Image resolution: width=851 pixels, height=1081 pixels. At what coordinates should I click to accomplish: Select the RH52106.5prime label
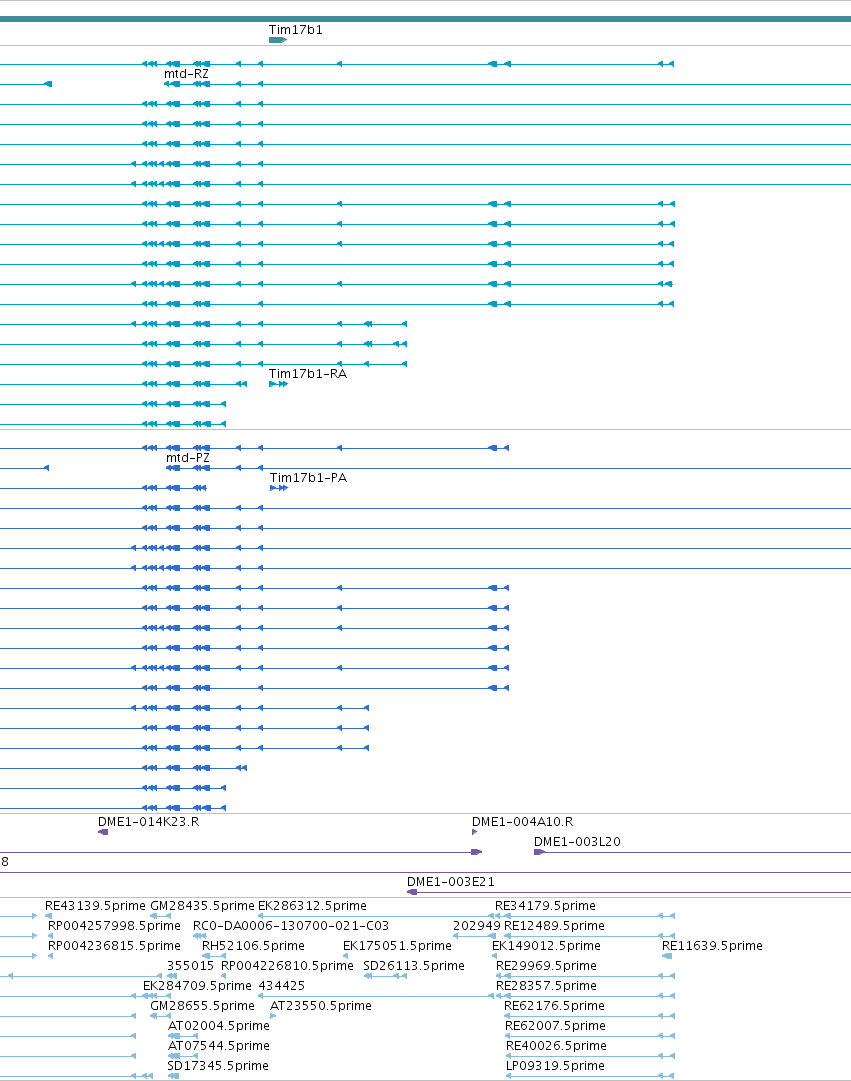click(x=253, y=946)
